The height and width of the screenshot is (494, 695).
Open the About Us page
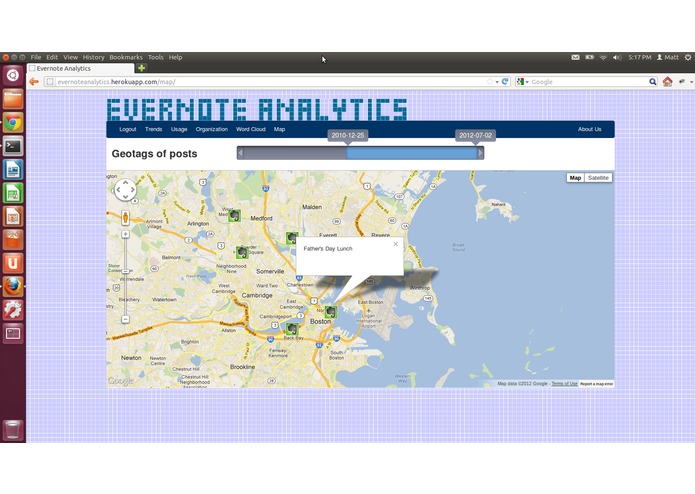(x=590, y=129)
